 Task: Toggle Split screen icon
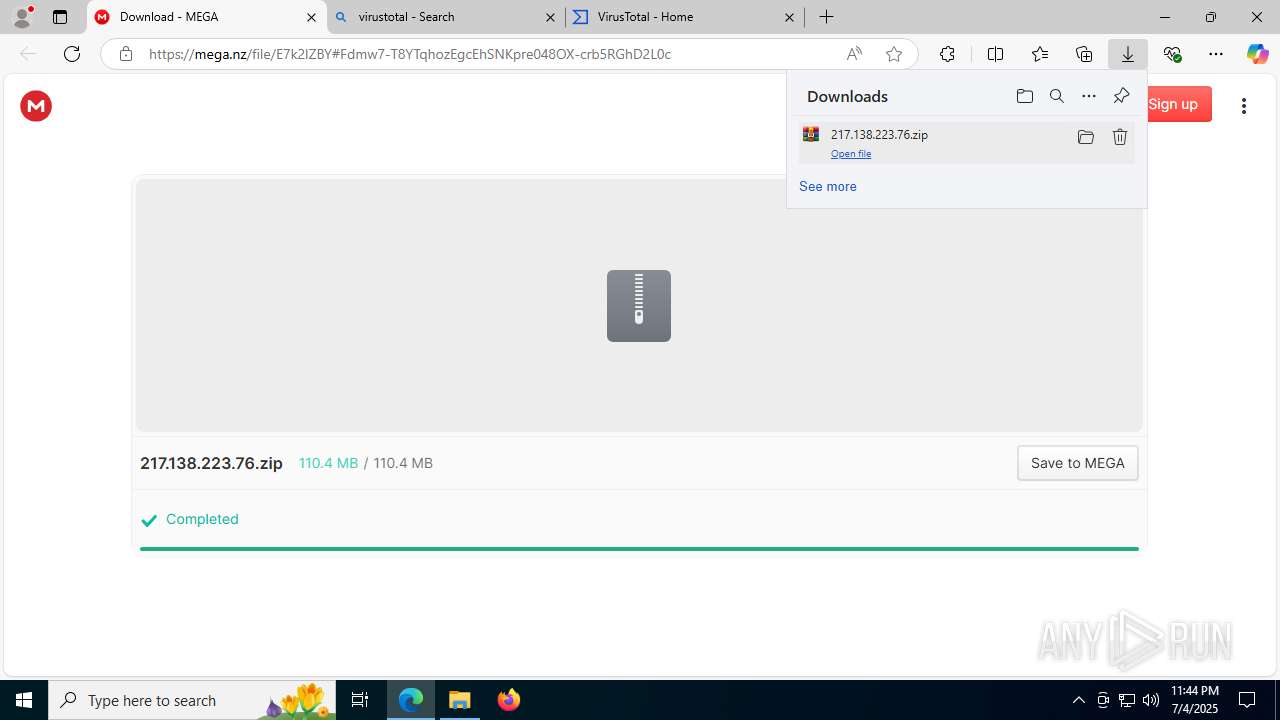pyautogui.click(x=995, y=54)
